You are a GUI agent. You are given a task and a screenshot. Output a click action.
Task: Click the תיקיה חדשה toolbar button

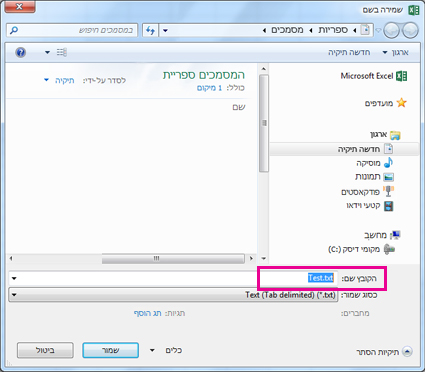click(349, 52)
